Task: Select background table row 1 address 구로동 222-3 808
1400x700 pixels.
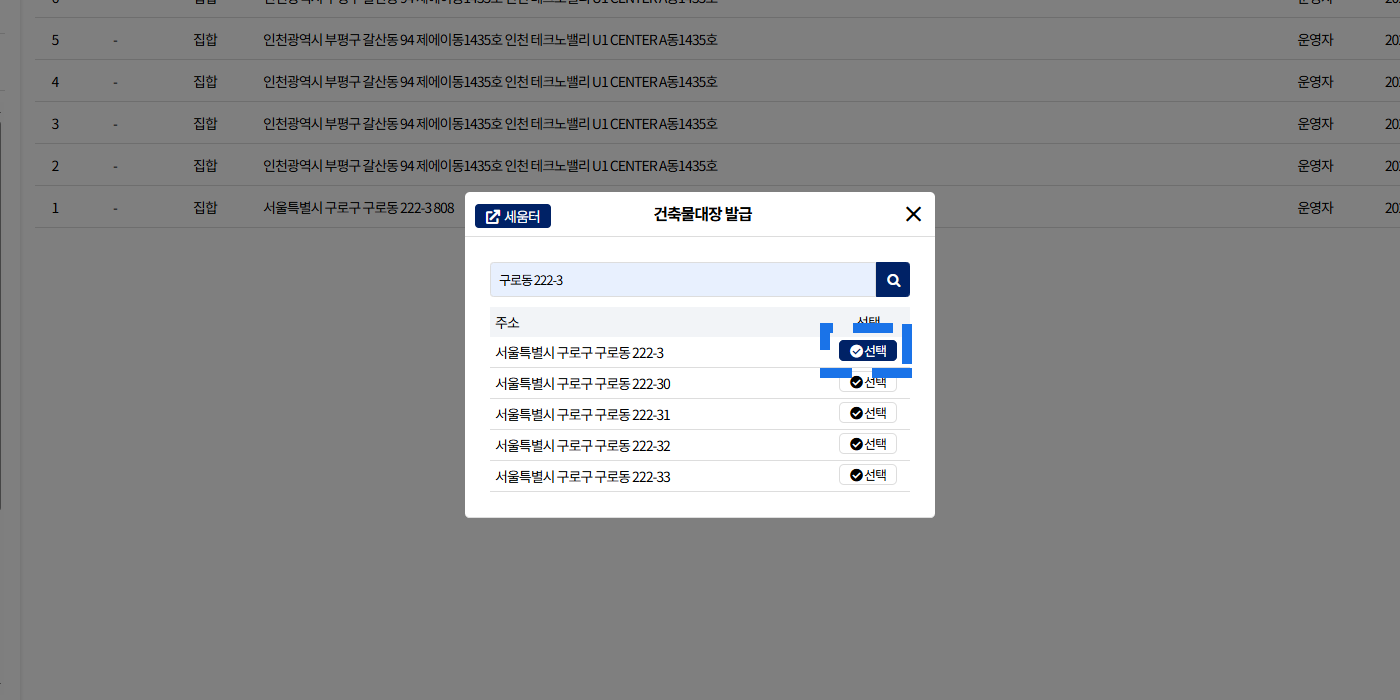Action: [x=358, y=208]
